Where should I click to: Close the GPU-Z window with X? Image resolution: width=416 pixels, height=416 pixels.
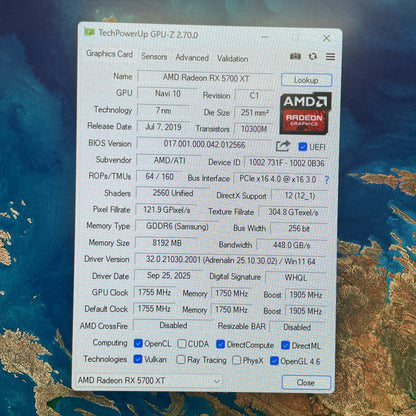[327, 38]
